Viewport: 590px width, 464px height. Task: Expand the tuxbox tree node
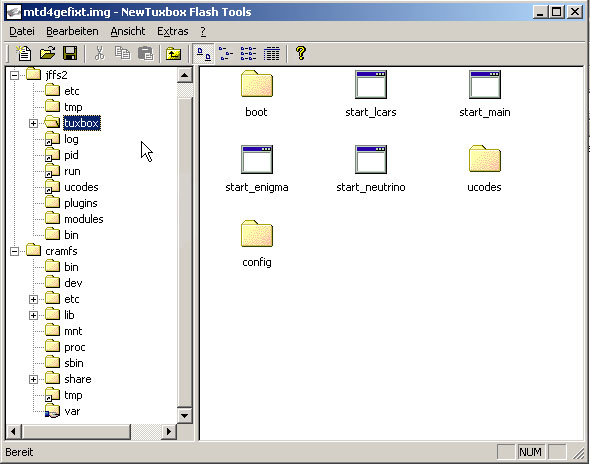(x=33, y=123)
